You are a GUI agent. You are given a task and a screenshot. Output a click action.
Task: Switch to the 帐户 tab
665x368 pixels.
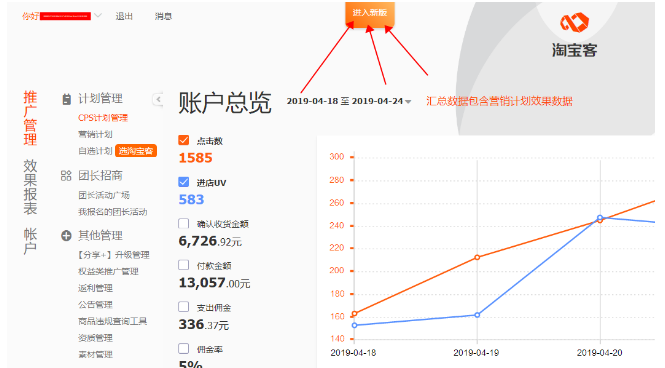coord(30,241)
